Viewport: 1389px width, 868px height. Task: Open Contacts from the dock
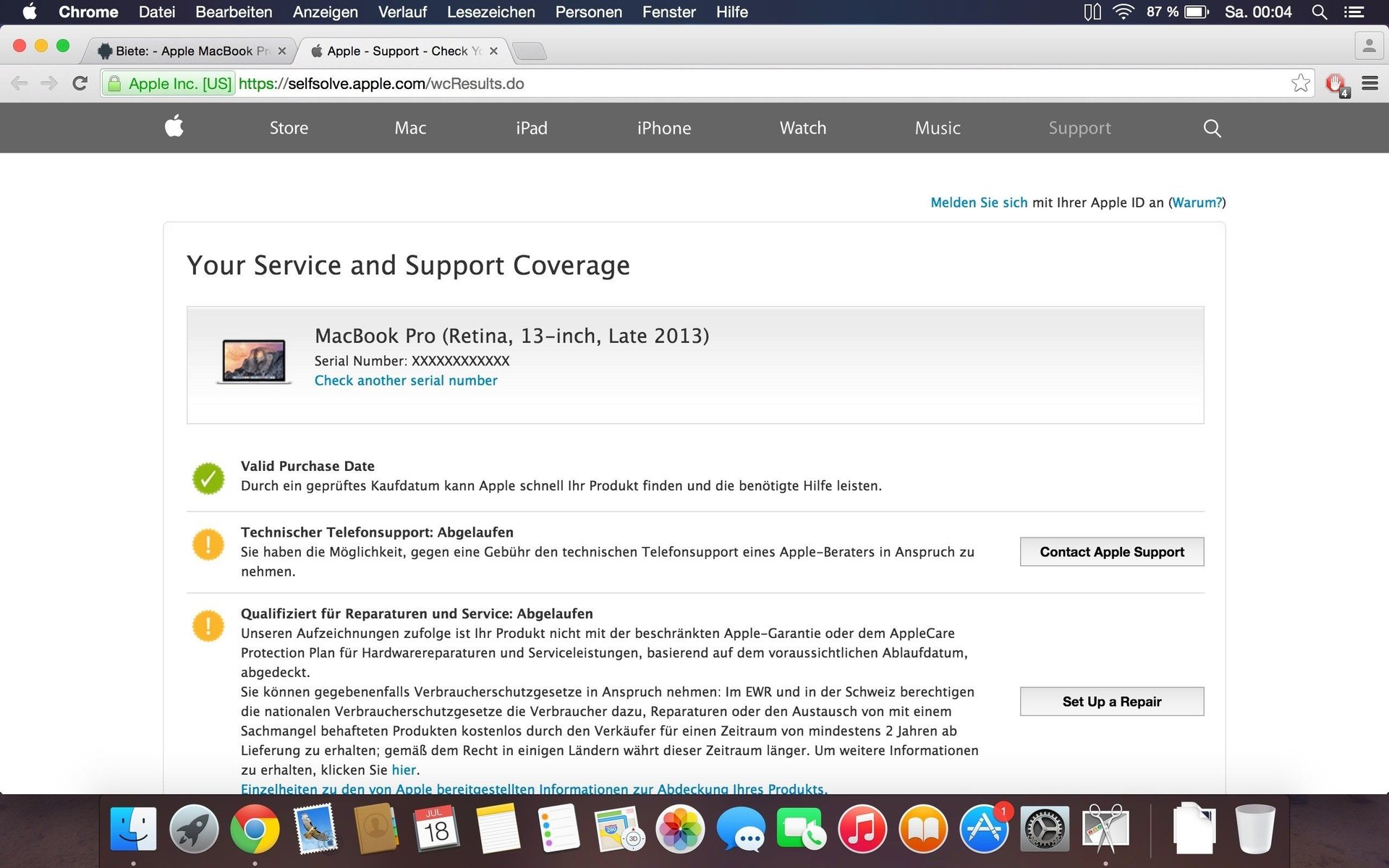[x=376, y=829]
